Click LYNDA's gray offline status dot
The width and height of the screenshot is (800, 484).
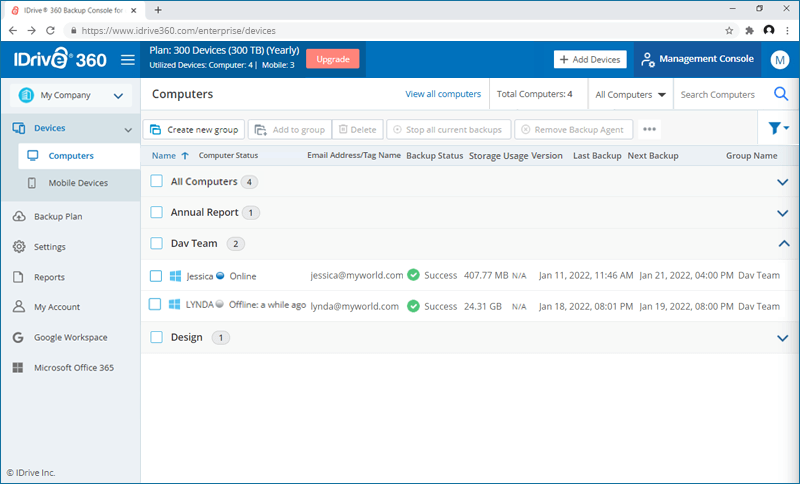(x=219, y=304)
